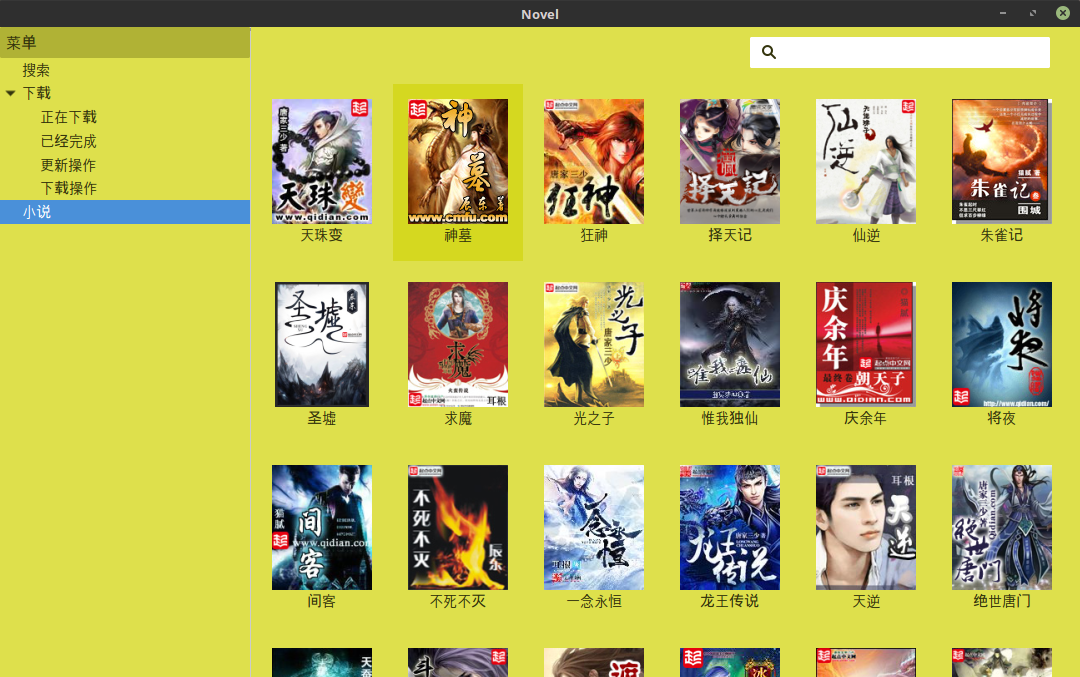
Task: Select 搜索 in the sidebar menu
Action: [36, 70]
